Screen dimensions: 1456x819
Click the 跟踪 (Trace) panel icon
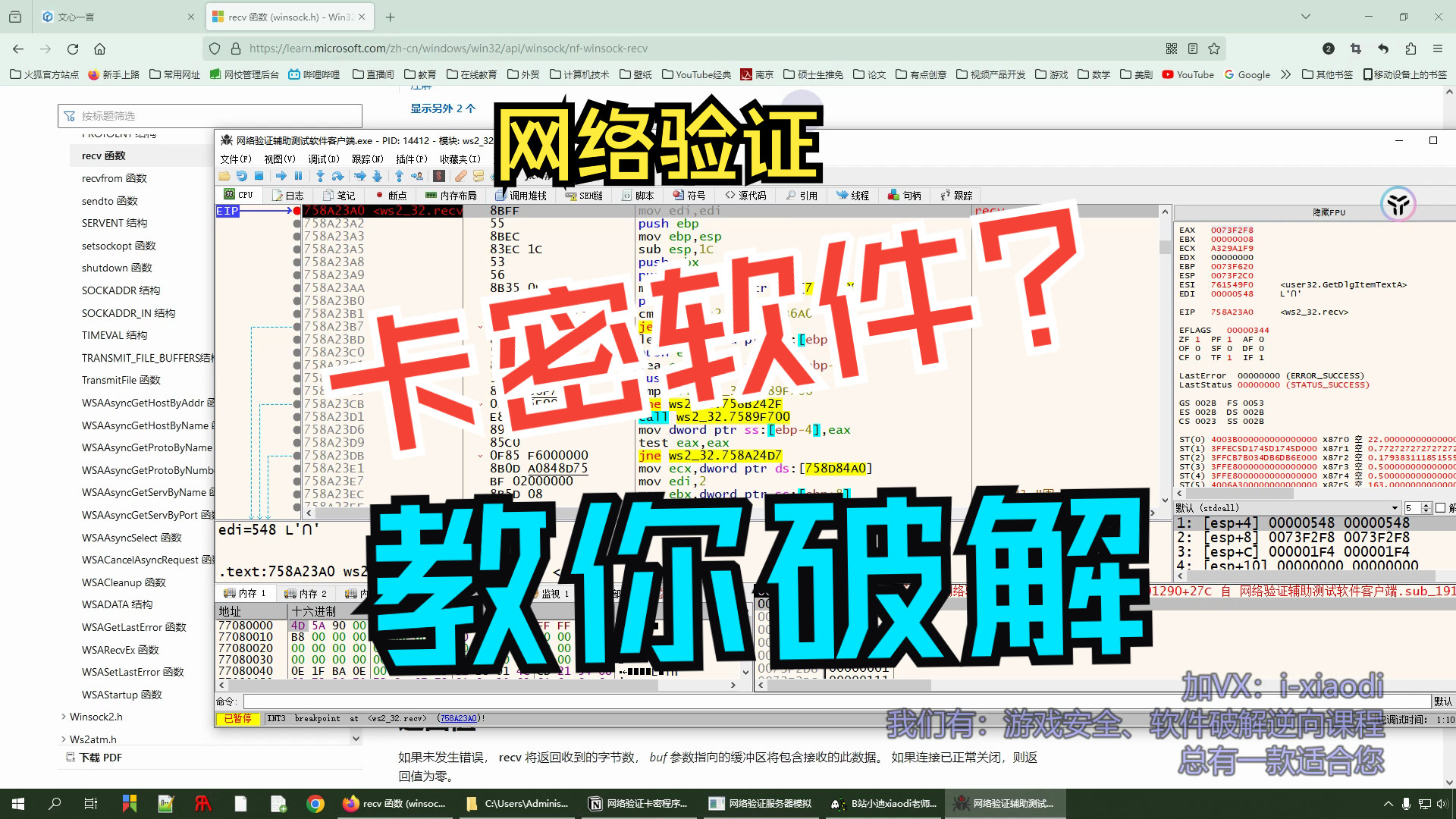tap(955, 194)
